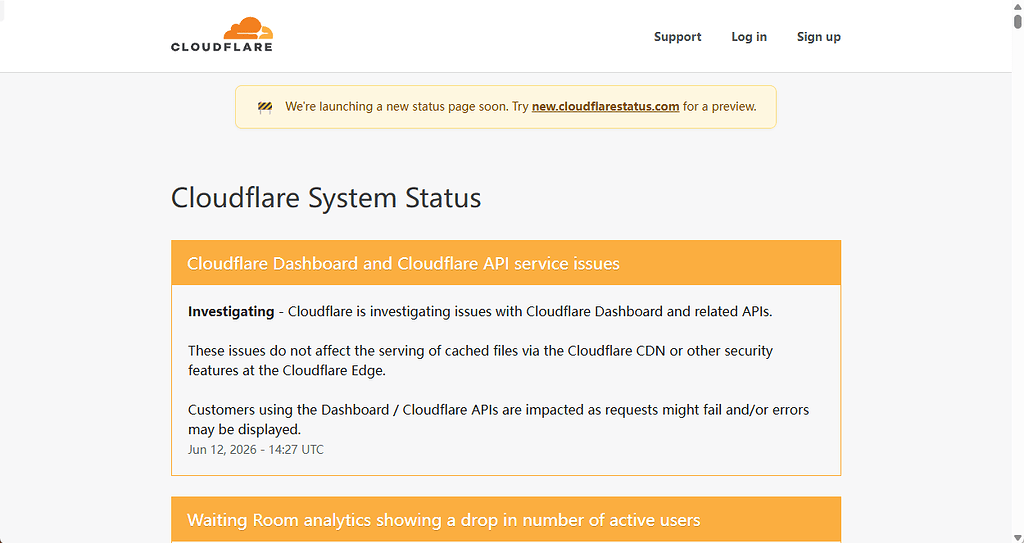Open the Waiting Room analytics incident heading

(x=443, y=520)
